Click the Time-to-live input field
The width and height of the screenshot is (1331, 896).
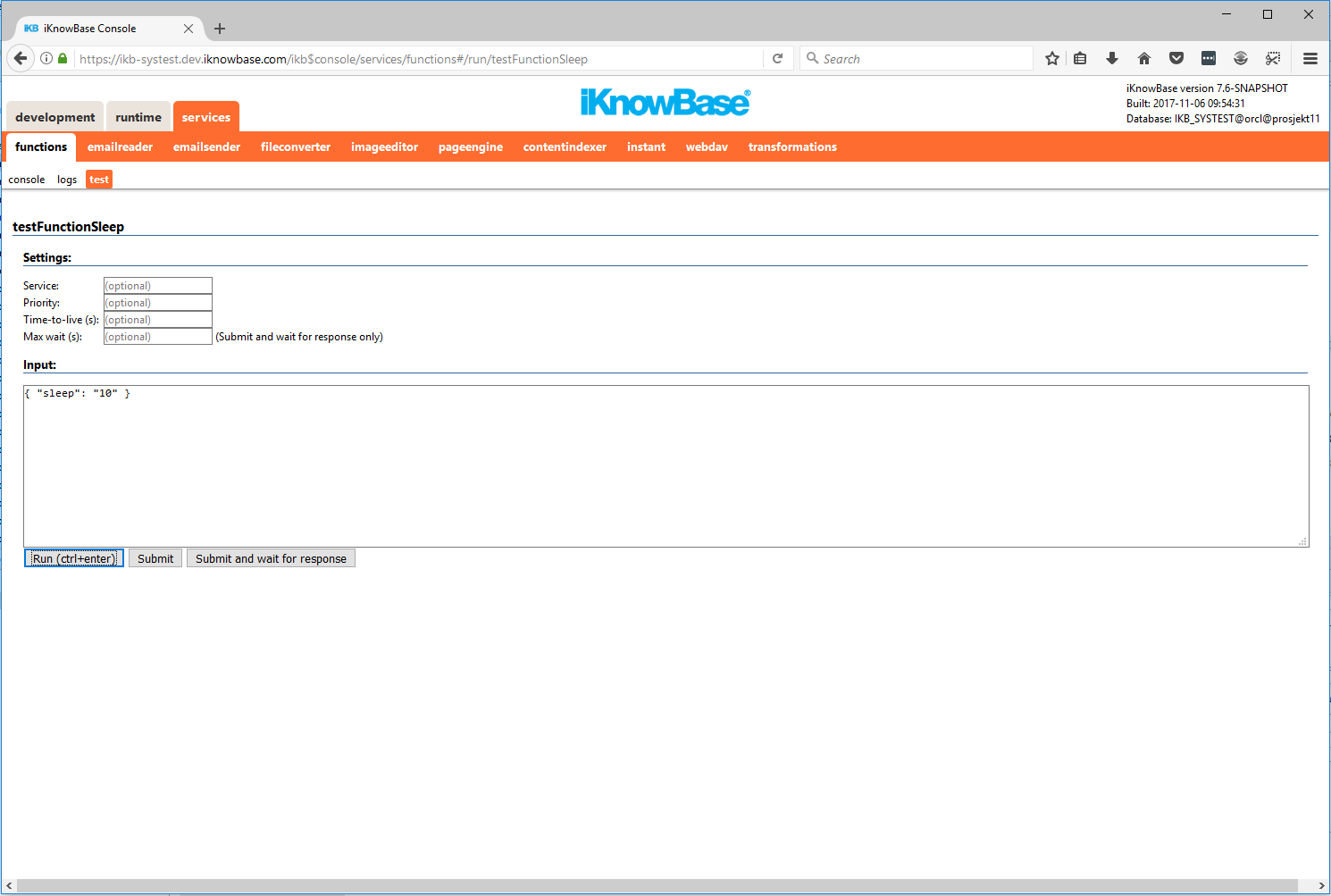coord(158,320)
